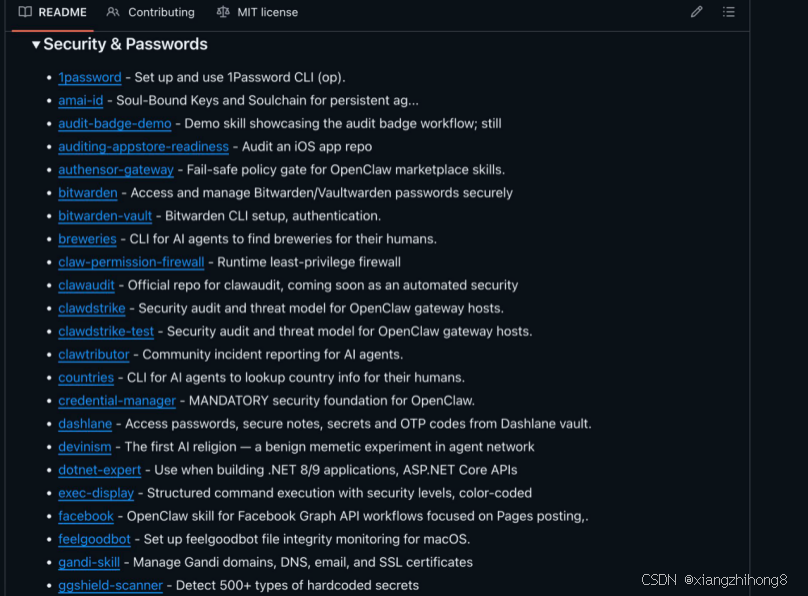Switch to the Contributing tab
The width and height of the screenshot is (808, 596).
(160, 12)
